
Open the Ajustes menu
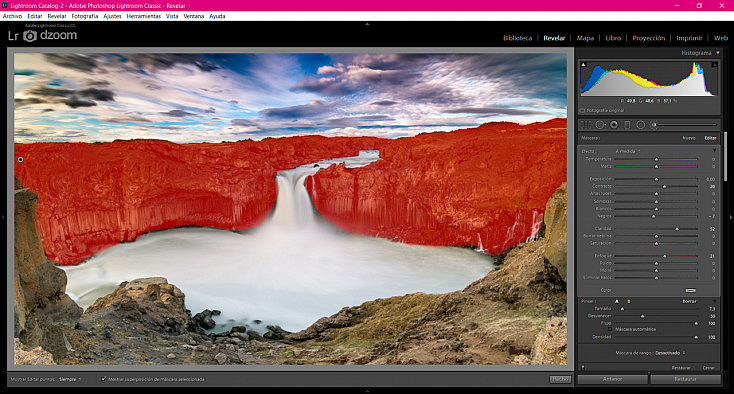(112, 16)
